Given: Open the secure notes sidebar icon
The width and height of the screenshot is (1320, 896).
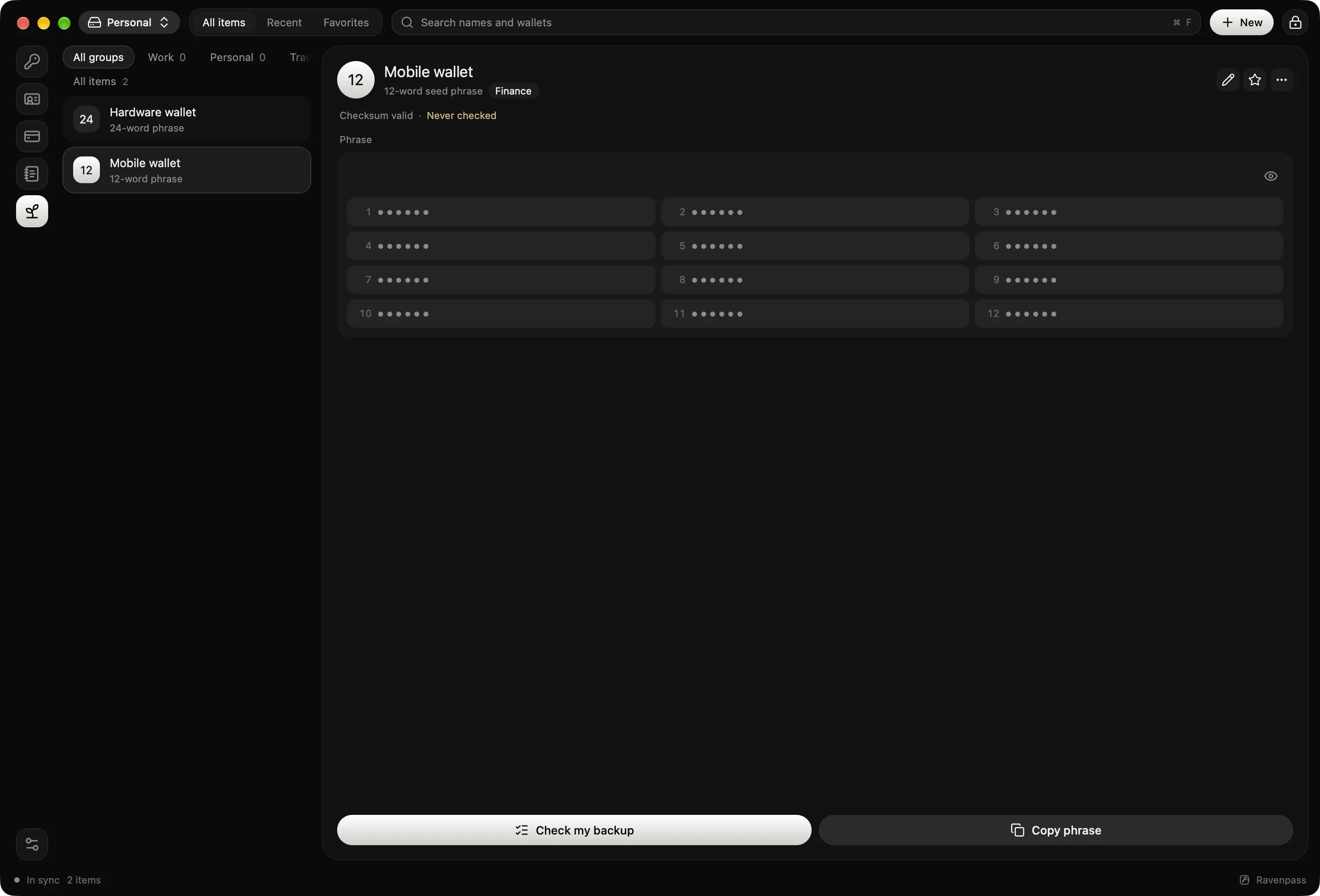Looking at the screenshot, I should 32,174.
